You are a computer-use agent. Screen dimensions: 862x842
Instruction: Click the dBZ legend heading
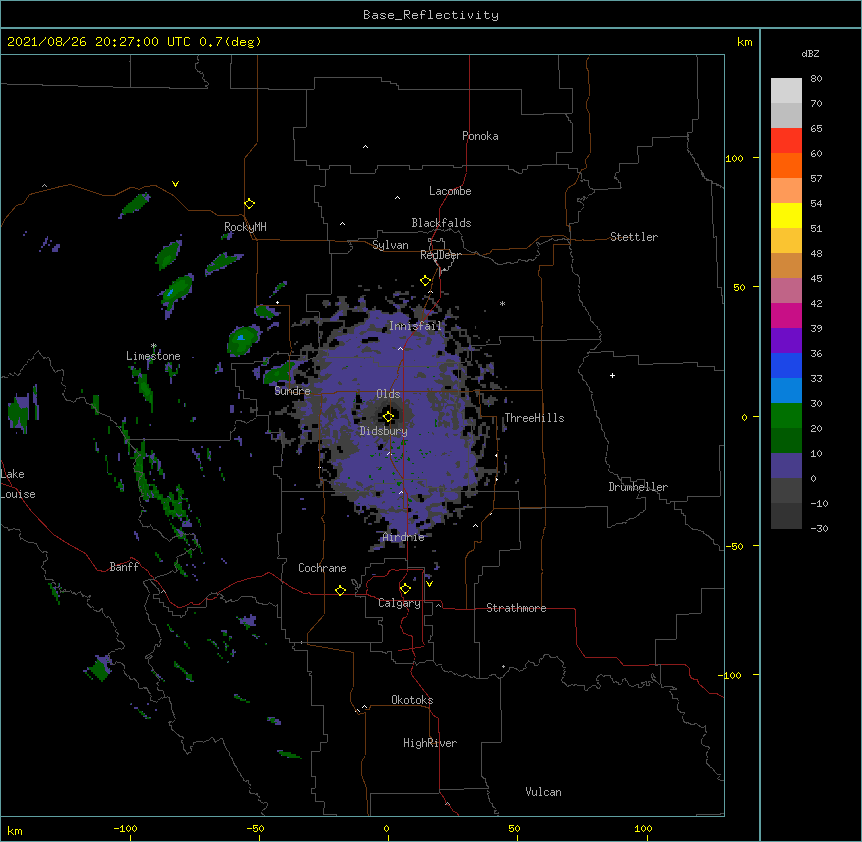[x=810, y=53]
